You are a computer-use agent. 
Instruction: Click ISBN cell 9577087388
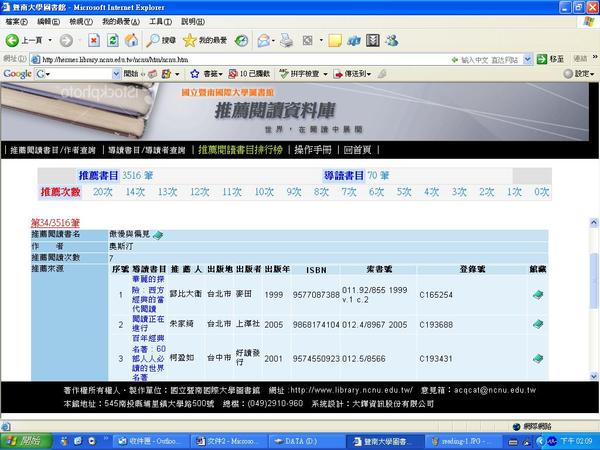(x=316, y=295)
